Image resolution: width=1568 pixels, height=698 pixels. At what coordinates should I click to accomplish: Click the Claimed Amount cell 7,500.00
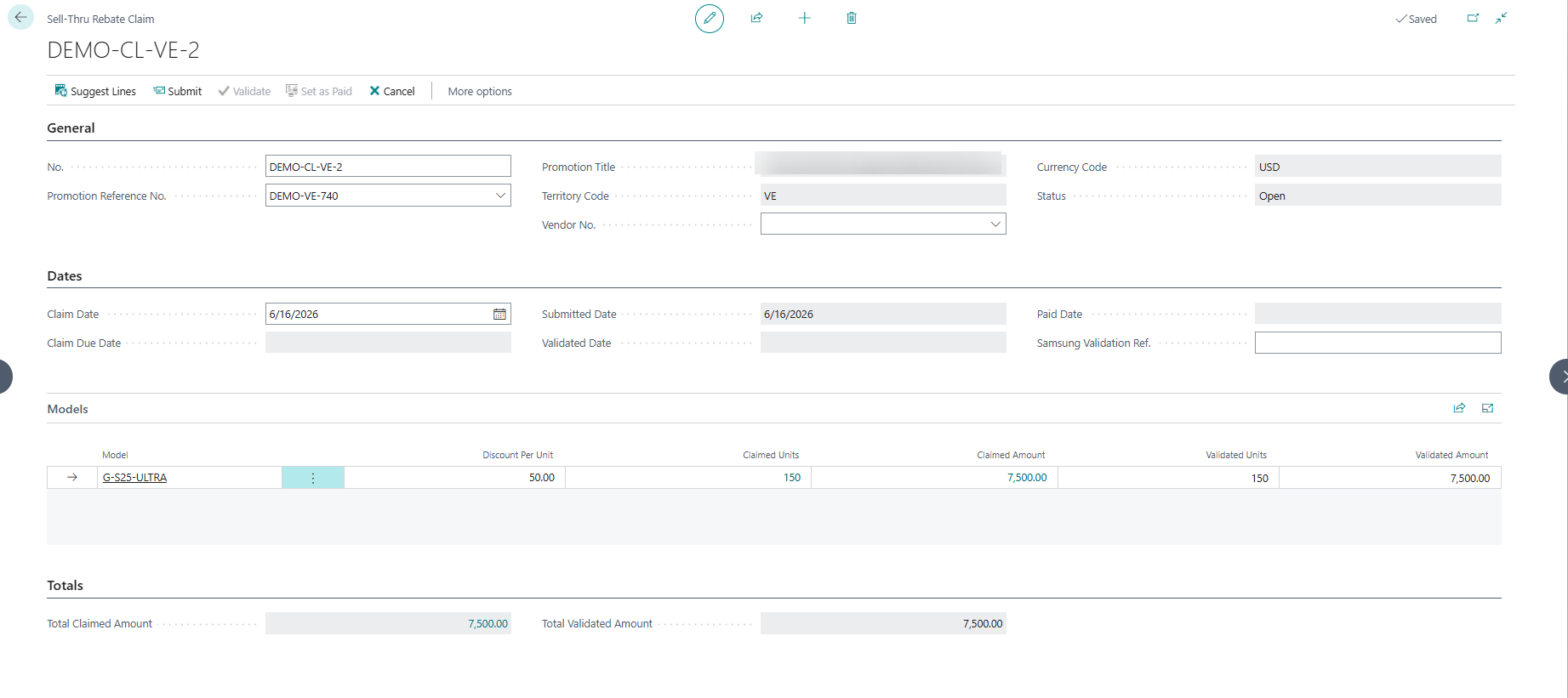tap(934, 478)
